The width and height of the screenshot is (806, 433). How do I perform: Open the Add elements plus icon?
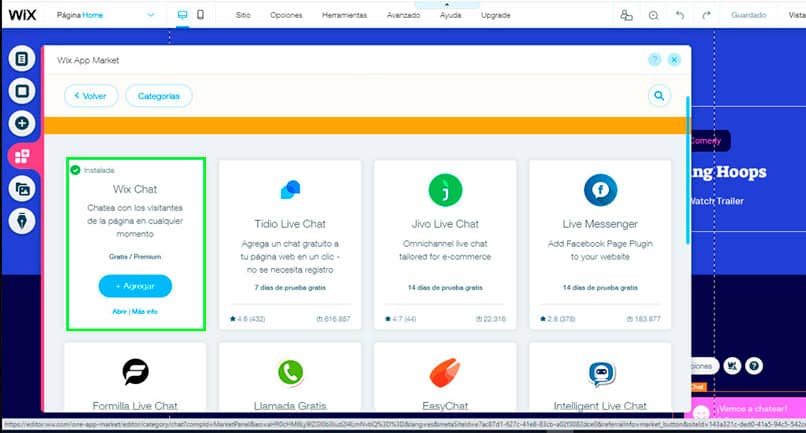[x=22, y=123]
